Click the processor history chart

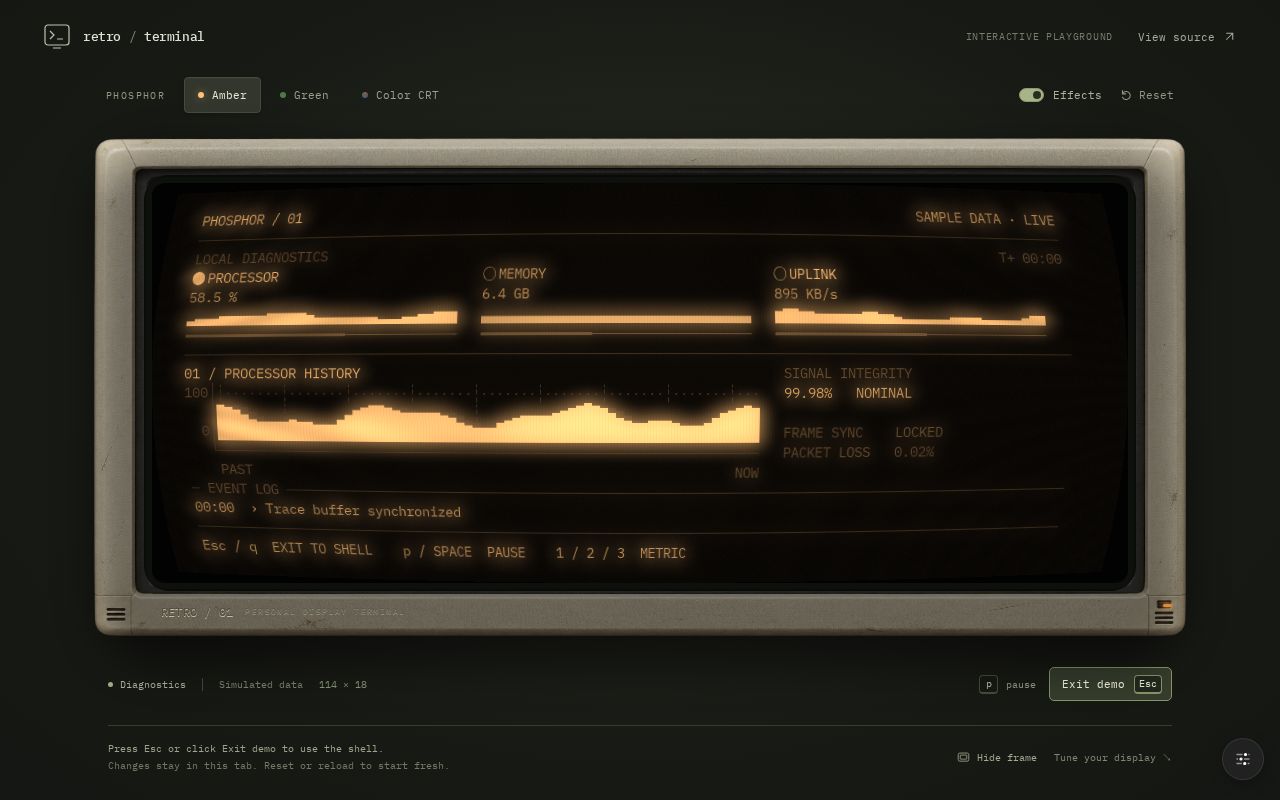tap(488, 422)
